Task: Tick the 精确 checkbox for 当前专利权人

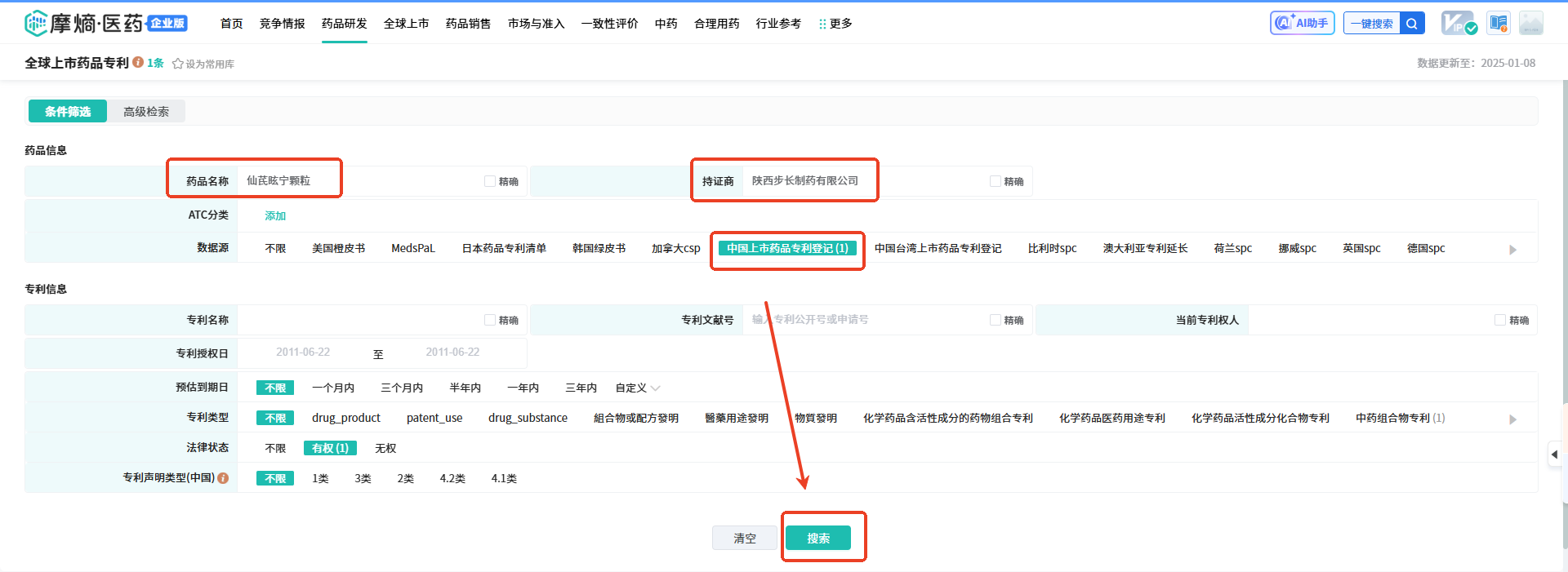Action: (x=1500, y=320)
